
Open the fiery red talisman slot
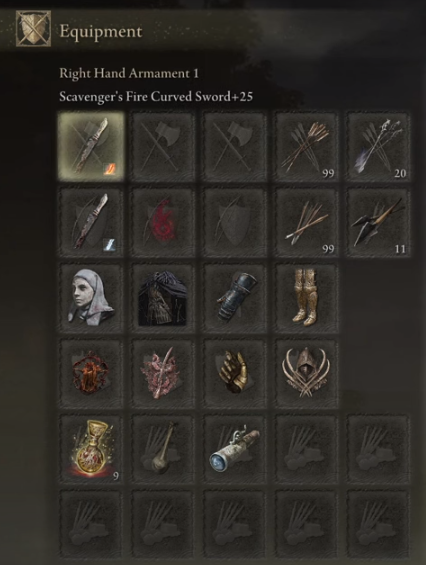click(91, 373)
